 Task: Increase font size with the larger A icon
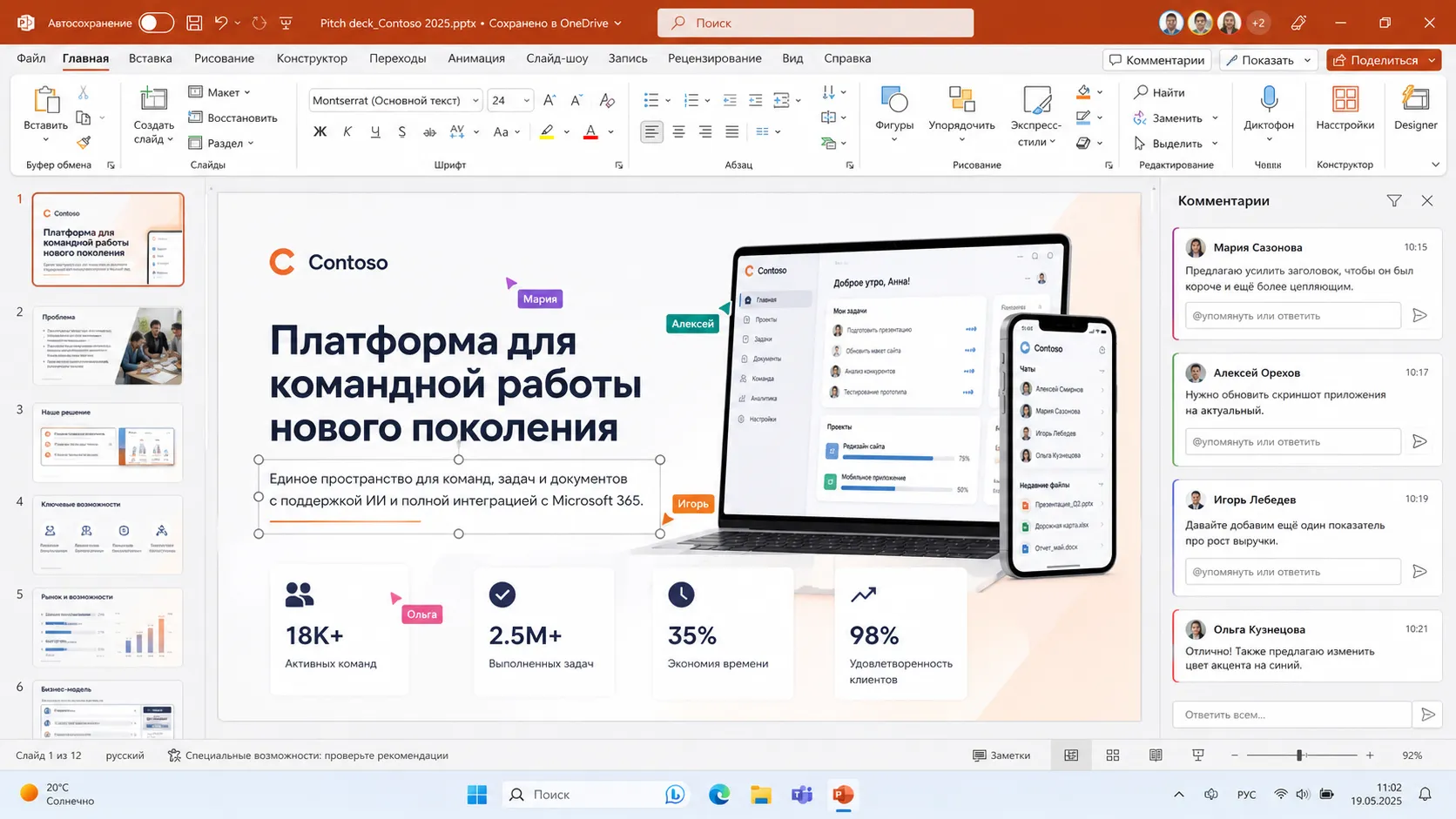click(549, 100)
